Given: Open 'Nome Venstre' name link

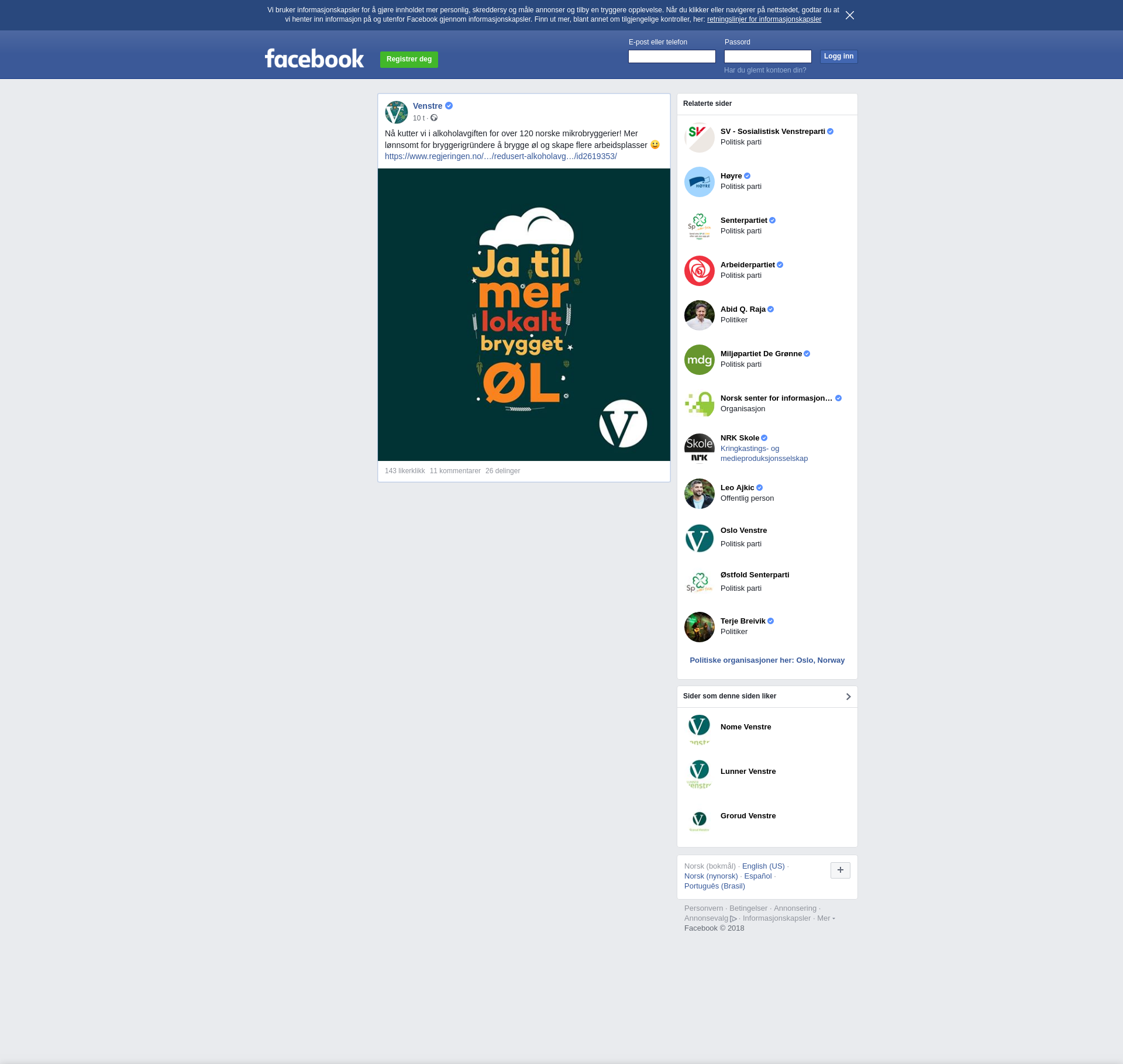Looking at the screenshot, I should click(x=746, y=727).
